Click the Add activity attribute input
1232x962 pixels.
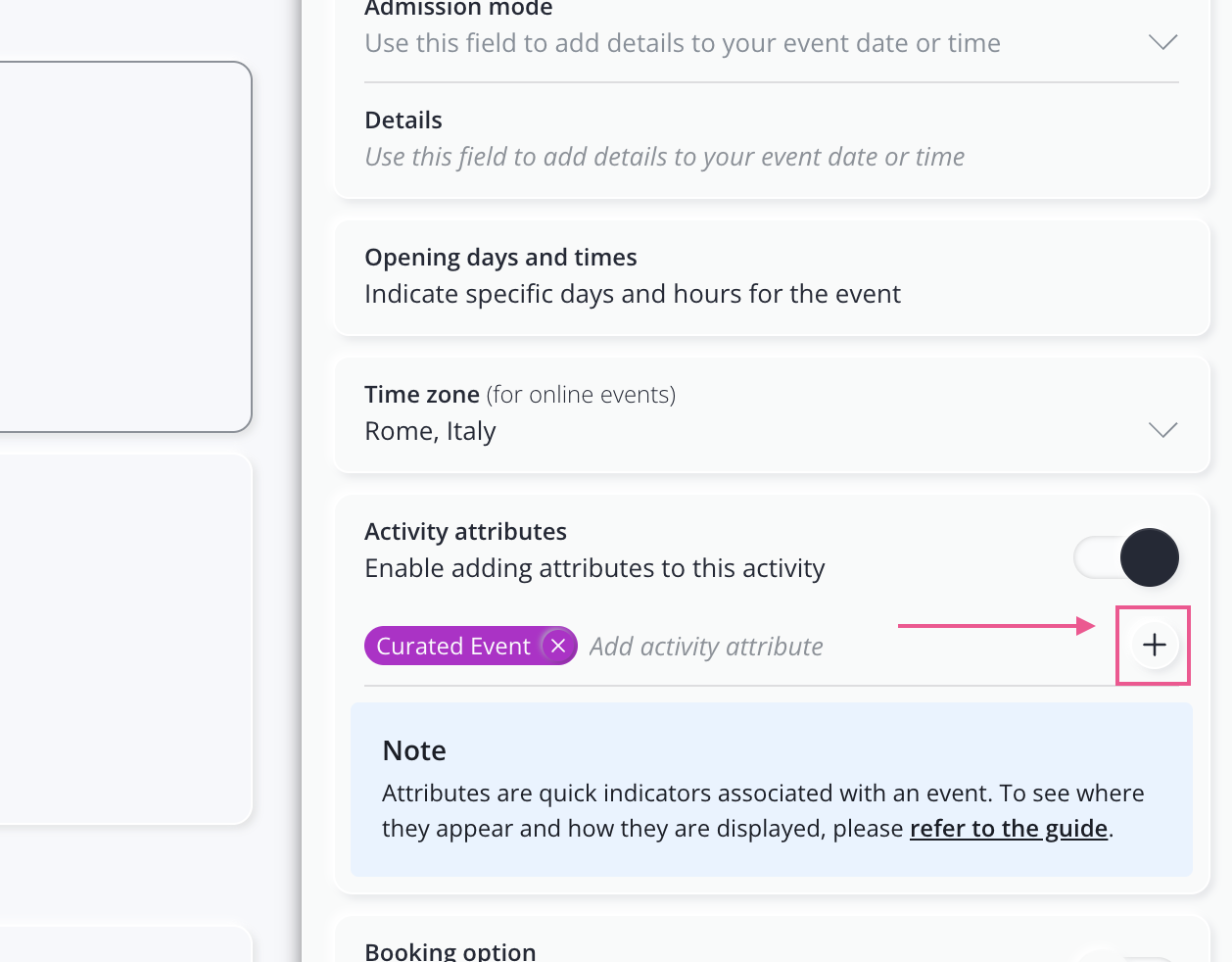[706, 647]
